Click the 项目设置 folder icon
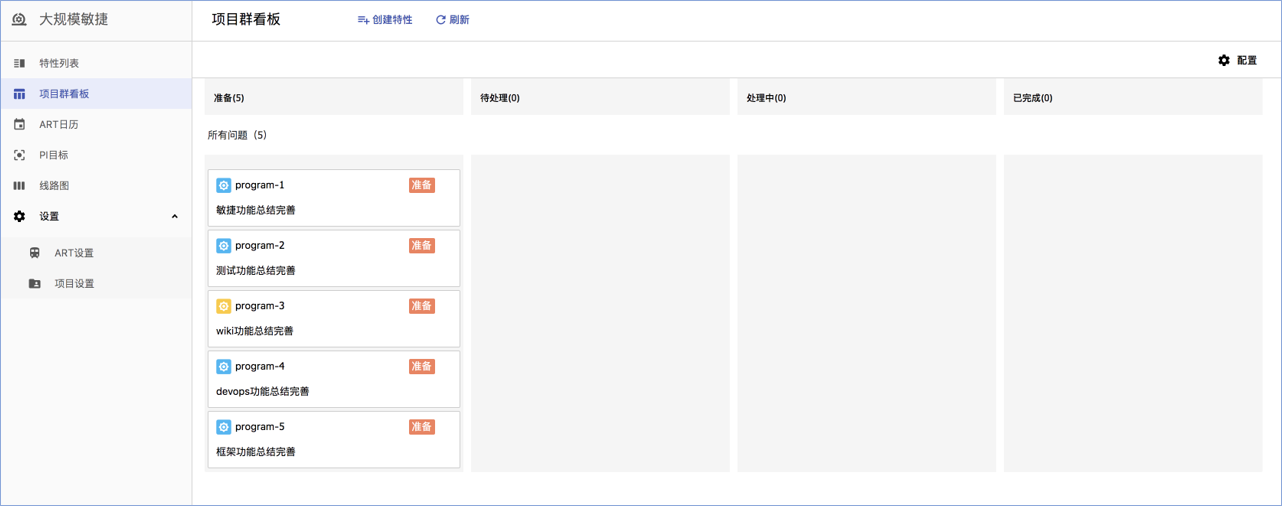 (x=35, y=284)
